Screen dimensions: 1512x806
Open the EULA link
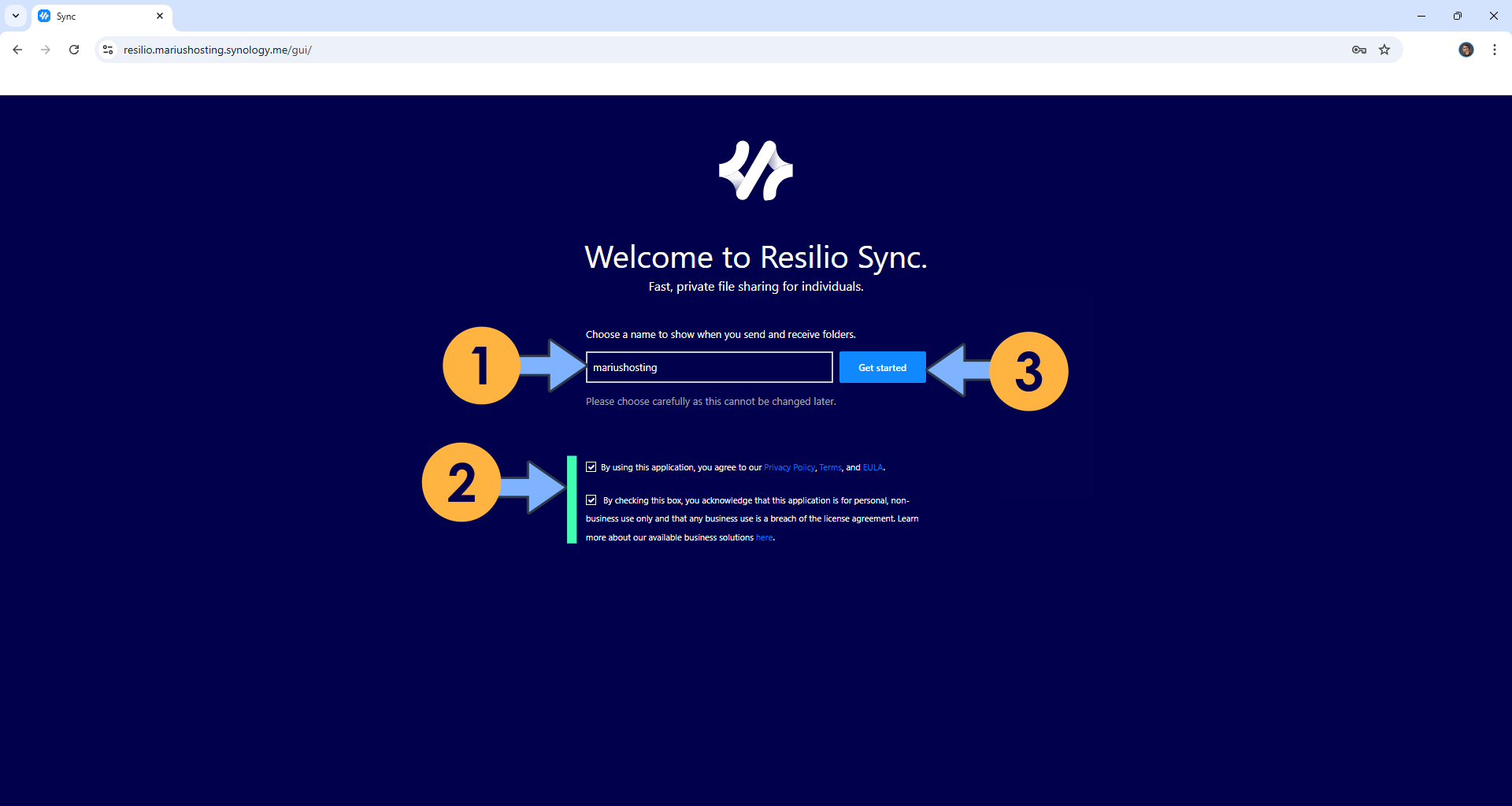pos(873,467)
